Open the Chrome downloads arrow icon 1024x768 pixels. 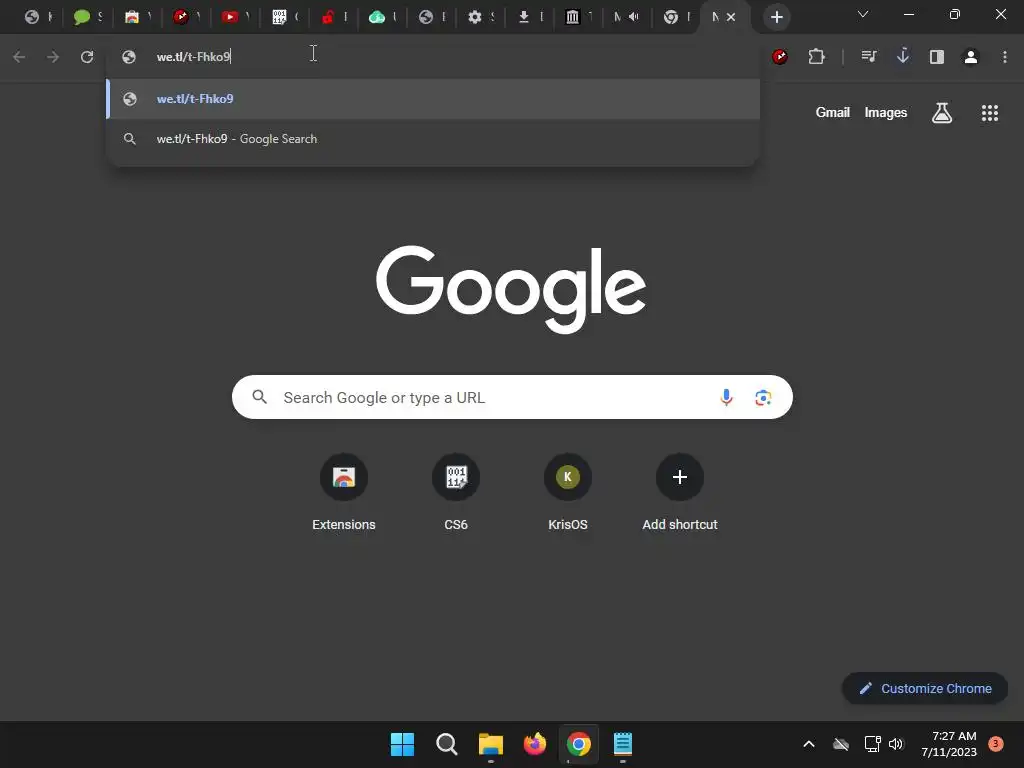point(903,57)
